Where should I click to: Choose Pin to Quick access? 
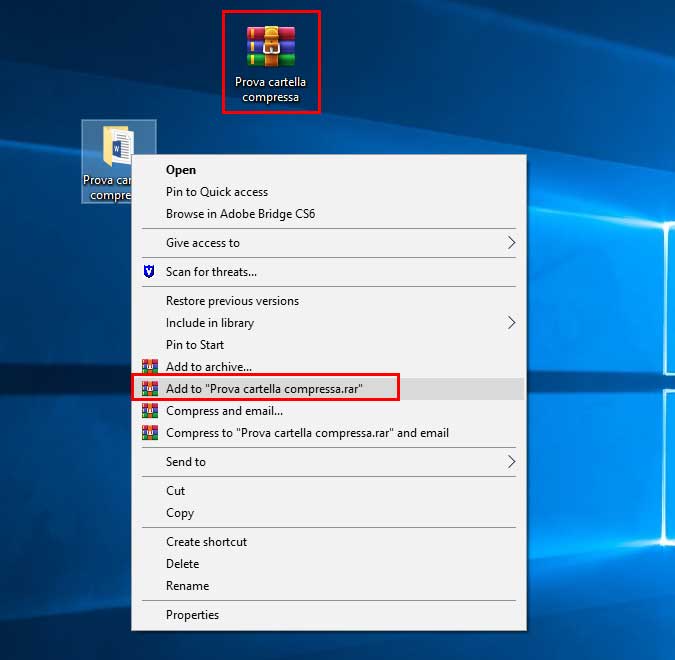click(329, 192)
